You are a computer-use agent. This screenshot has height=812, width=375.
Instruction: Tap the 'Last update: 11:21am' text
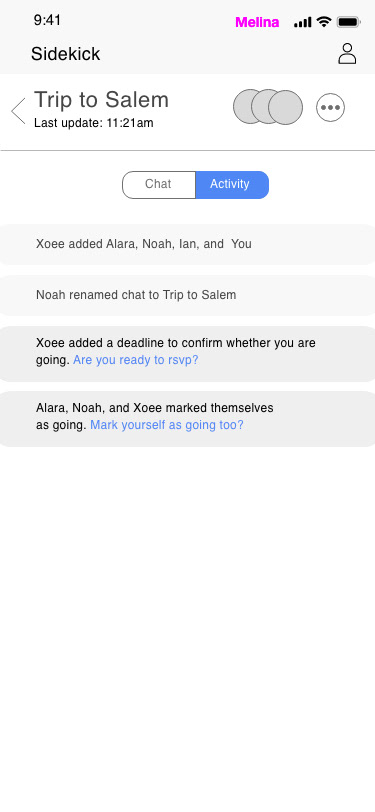tap(94, 123)
